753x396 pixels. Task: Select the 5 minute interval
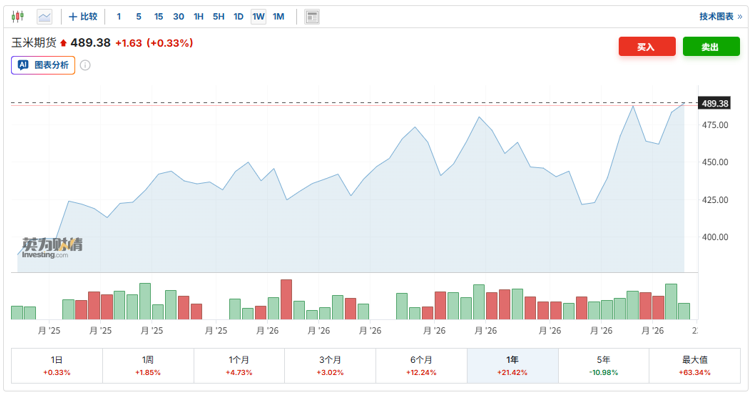(139, 17)
